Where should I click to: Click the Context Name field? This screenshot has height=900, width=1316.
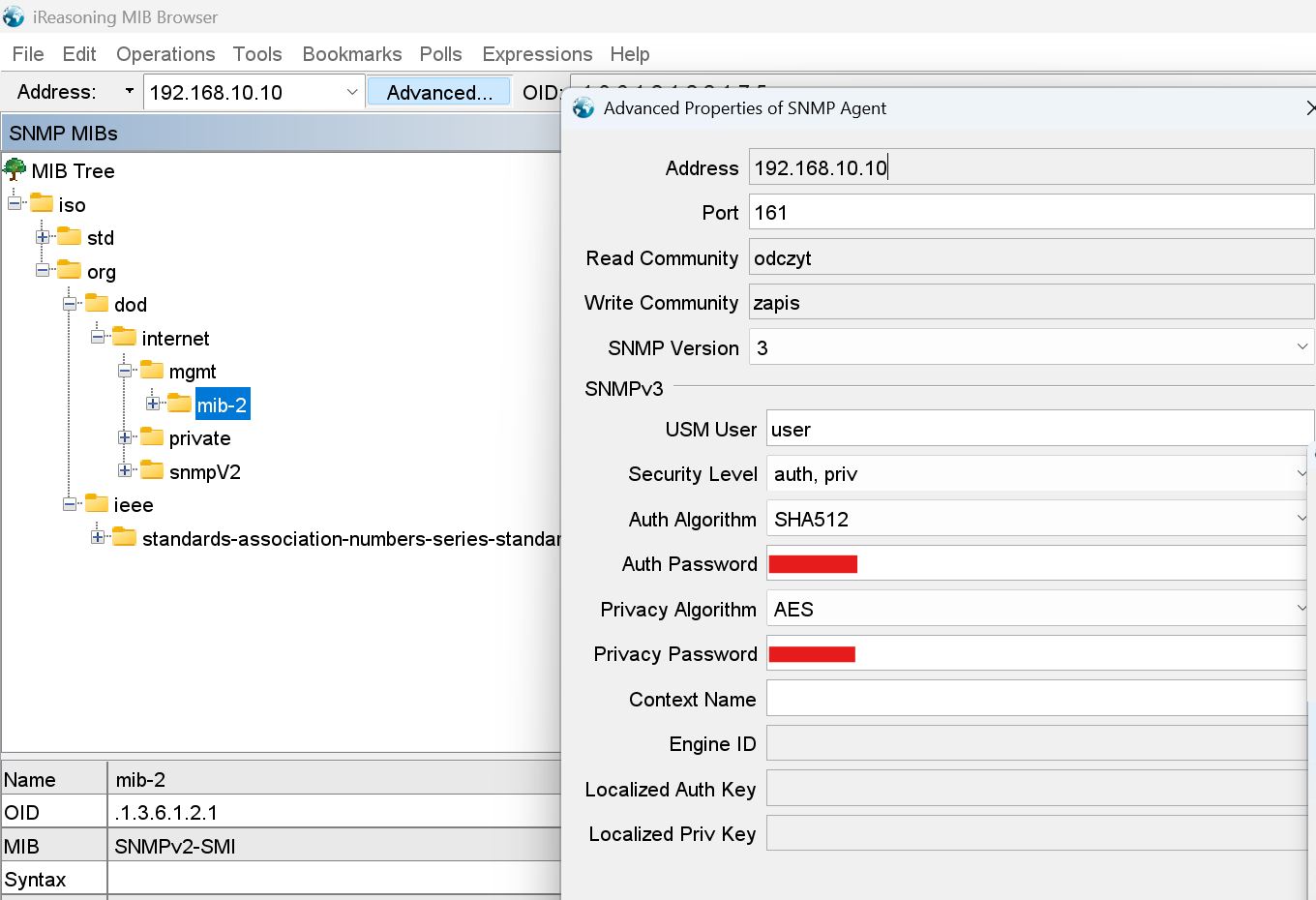(x=1036, y=698)
